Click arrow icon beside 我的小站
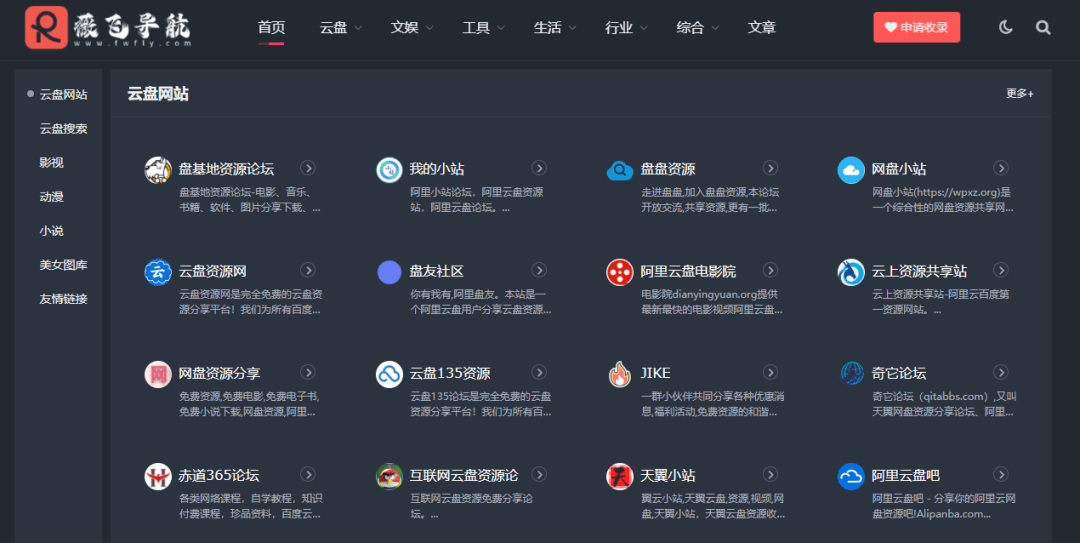1080x543 pixels. (539, 168)
